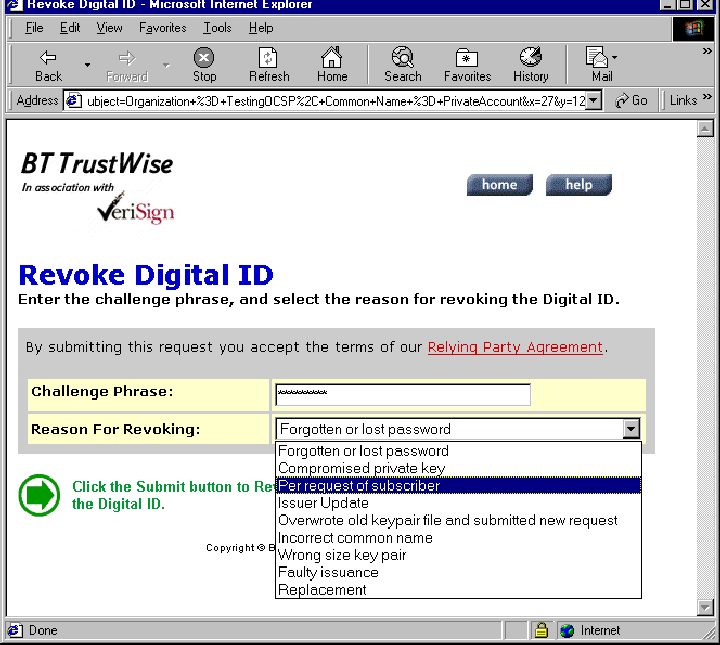Click the IE icon in the title bar
This screenshot has width=720, height=645.
(15, 5)
